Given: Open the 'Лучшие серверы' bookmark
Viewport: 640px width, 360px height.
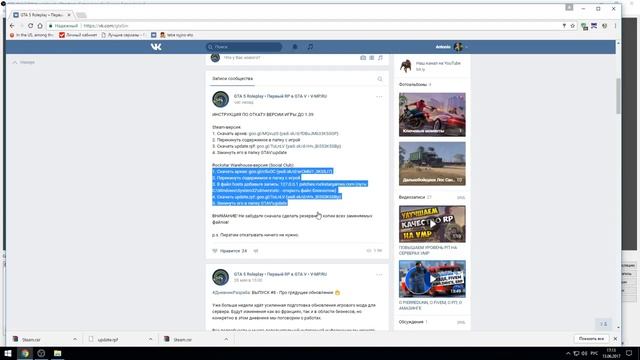Looking at the screenshot, I should click(x=123, y=35).
